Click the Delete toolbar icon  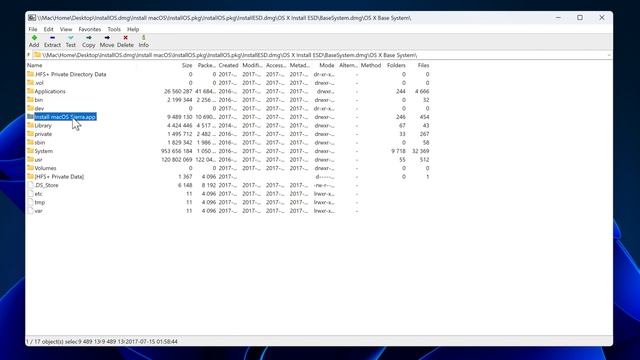click(x=125, y=38)
